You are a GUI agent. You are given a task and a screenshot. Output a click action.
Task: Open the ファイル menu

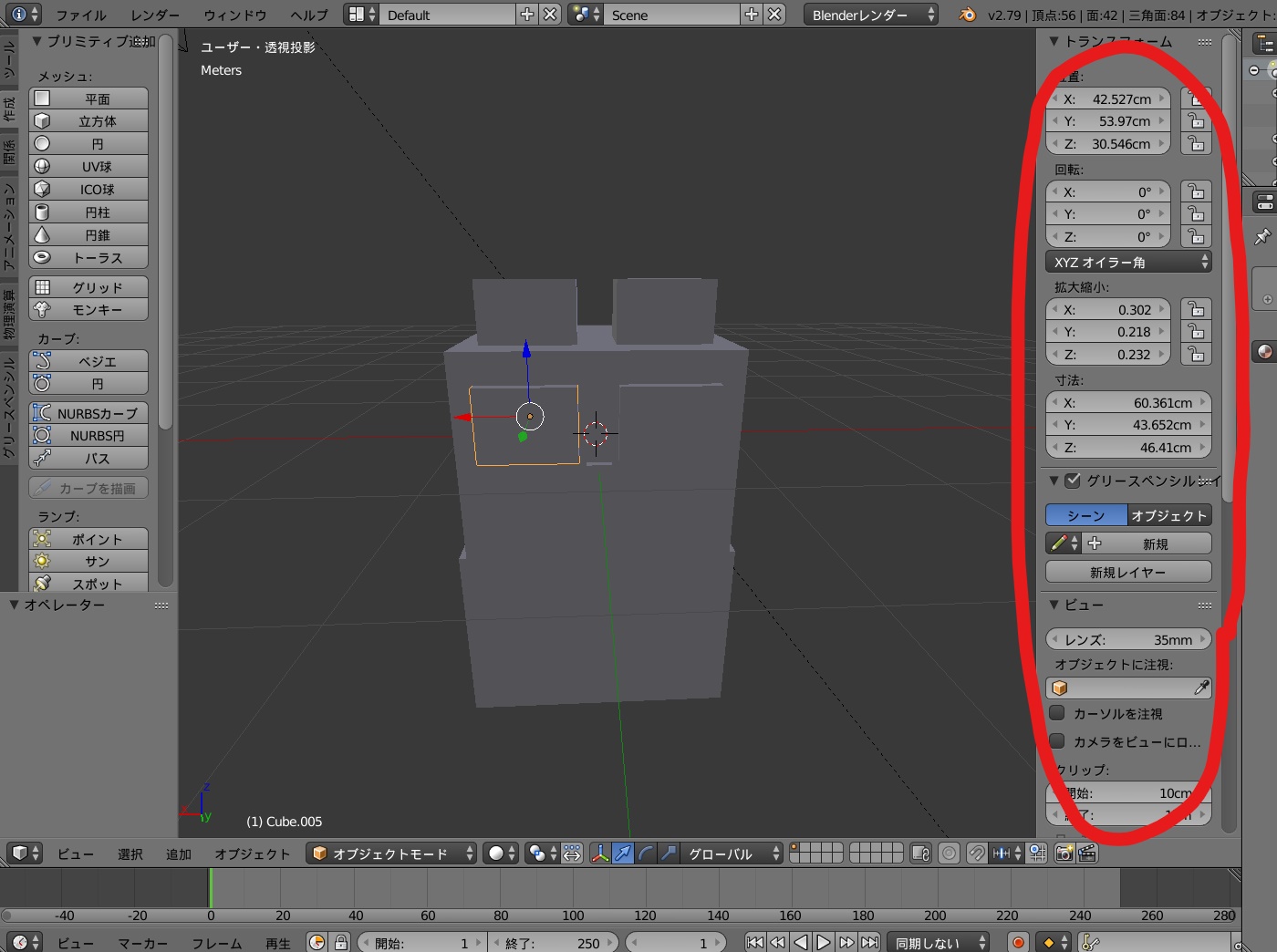pos(80,15)
